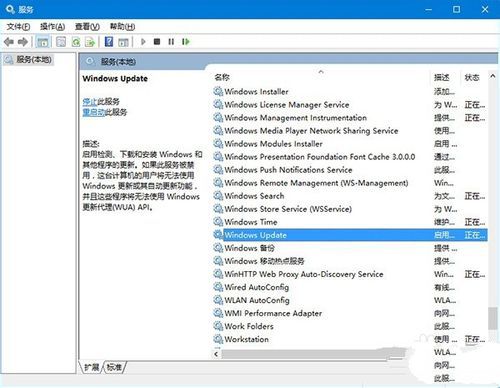Refresh the services list via toolbar
500x388 pixels.
[x=76, y=42]
